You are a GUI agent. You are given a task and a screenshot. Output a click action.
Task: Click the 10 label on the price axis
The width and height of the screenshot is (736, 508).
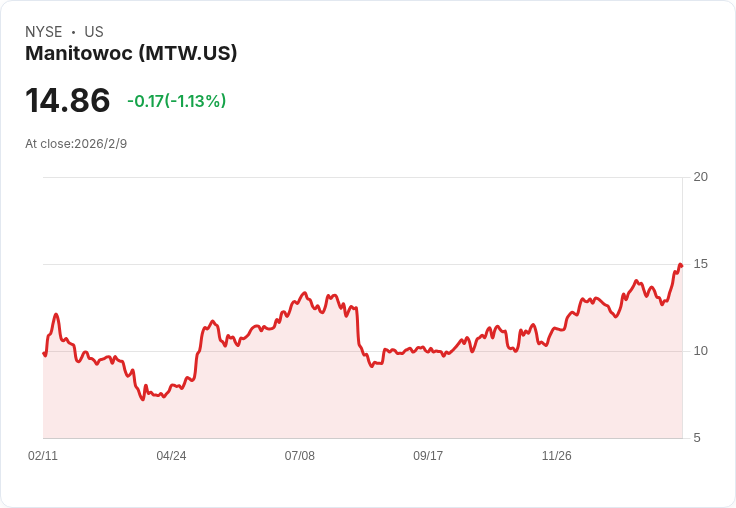point(700,351)
